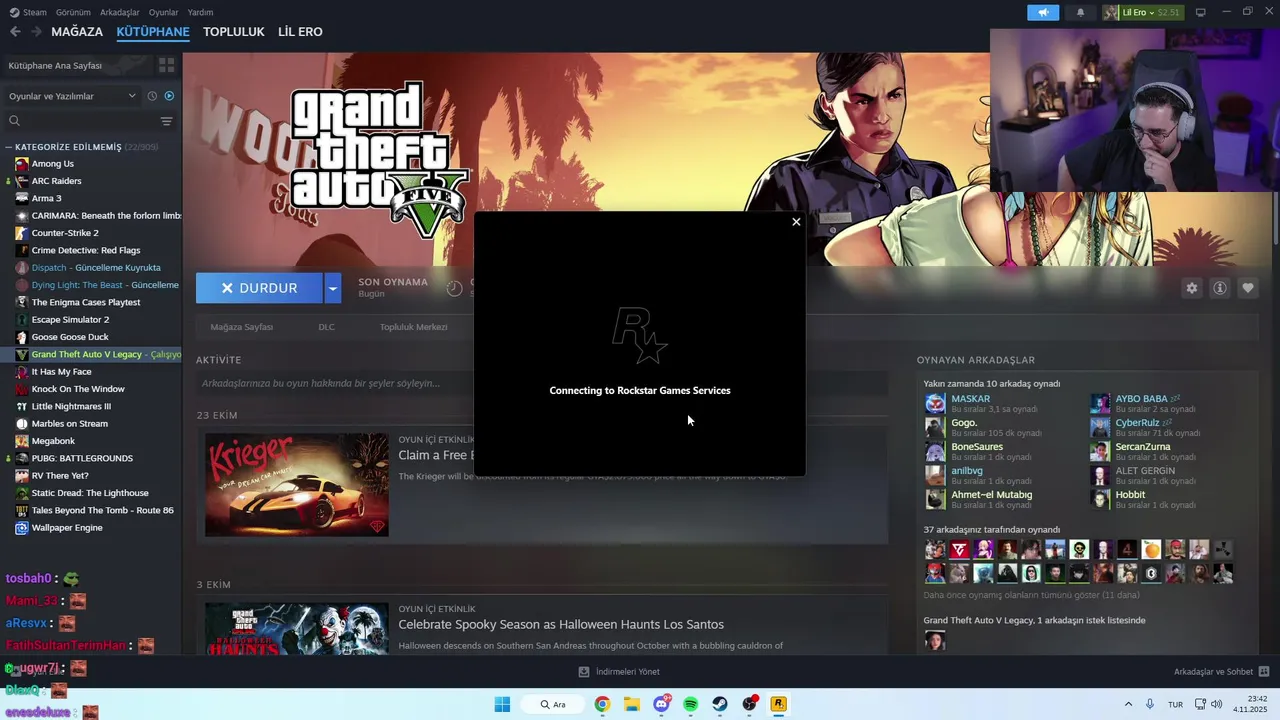Open notifications bell
This screenshot has width=1280, height=720.
coord(1080,12)
